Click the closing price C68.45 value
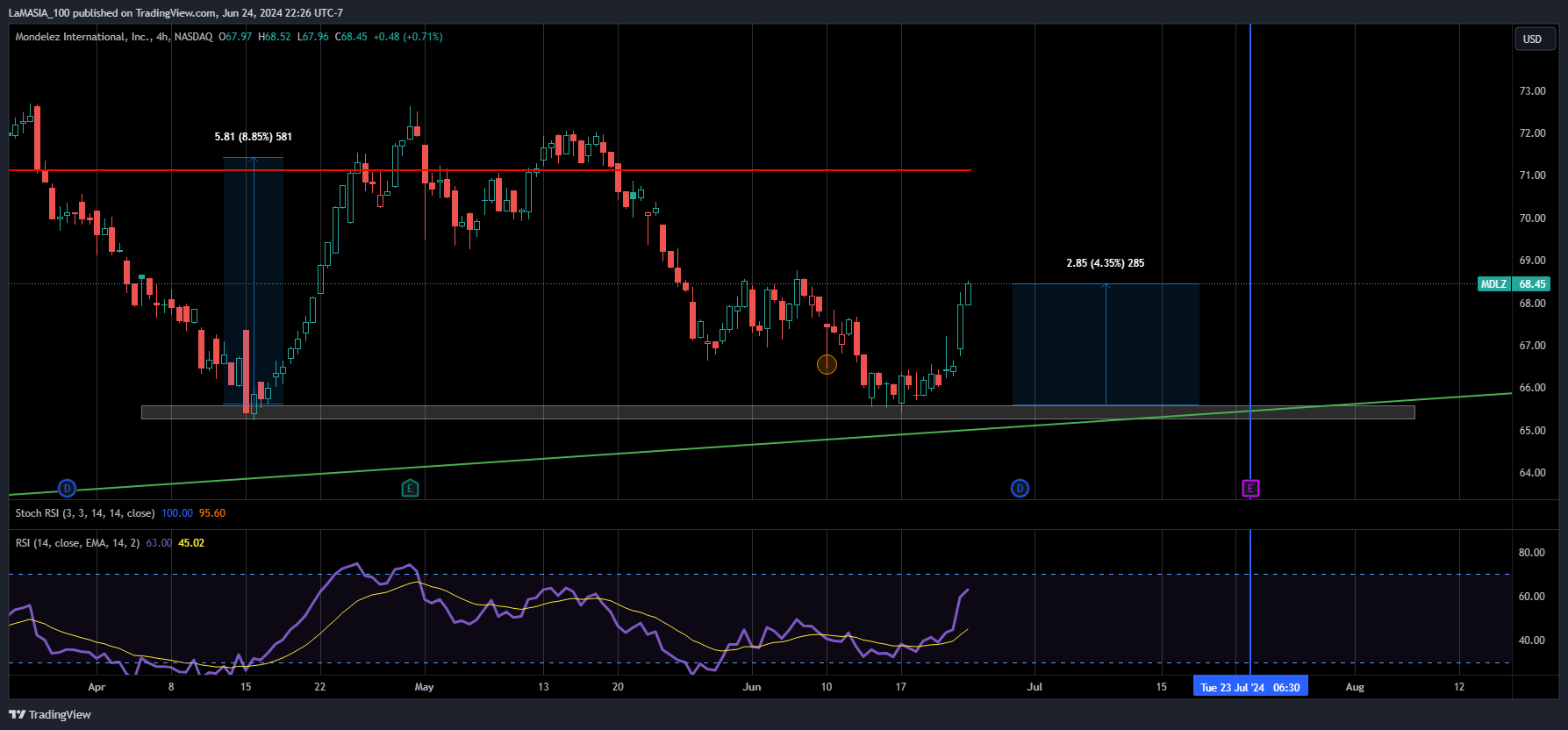 coord(351,37)
